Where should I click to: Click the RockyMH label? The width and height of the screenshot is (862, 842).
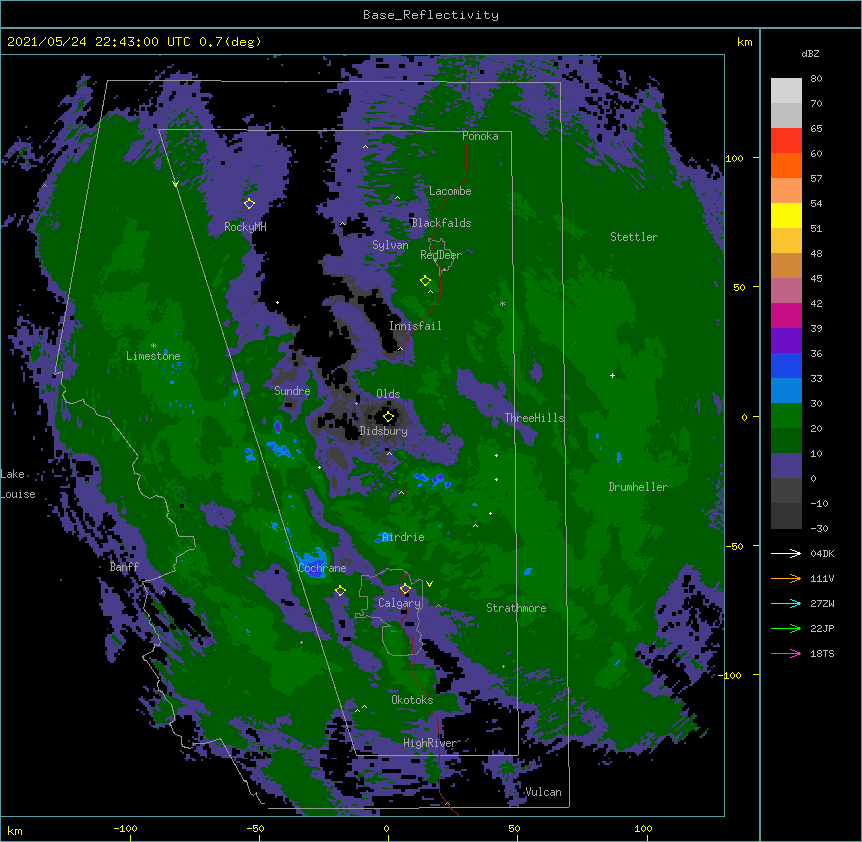coord(245,227)
